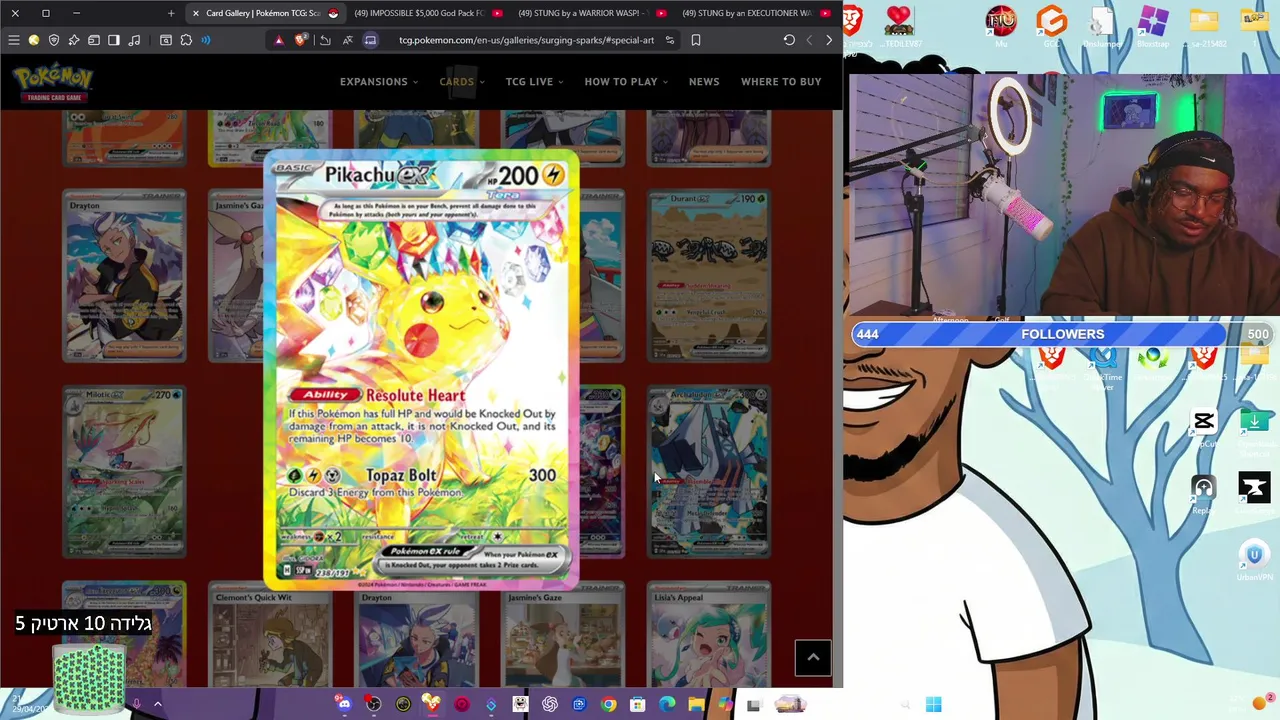Click the enlarged Pikachu ex card
This screenshot has height=720, width=1280.
[x=421, y=370]
